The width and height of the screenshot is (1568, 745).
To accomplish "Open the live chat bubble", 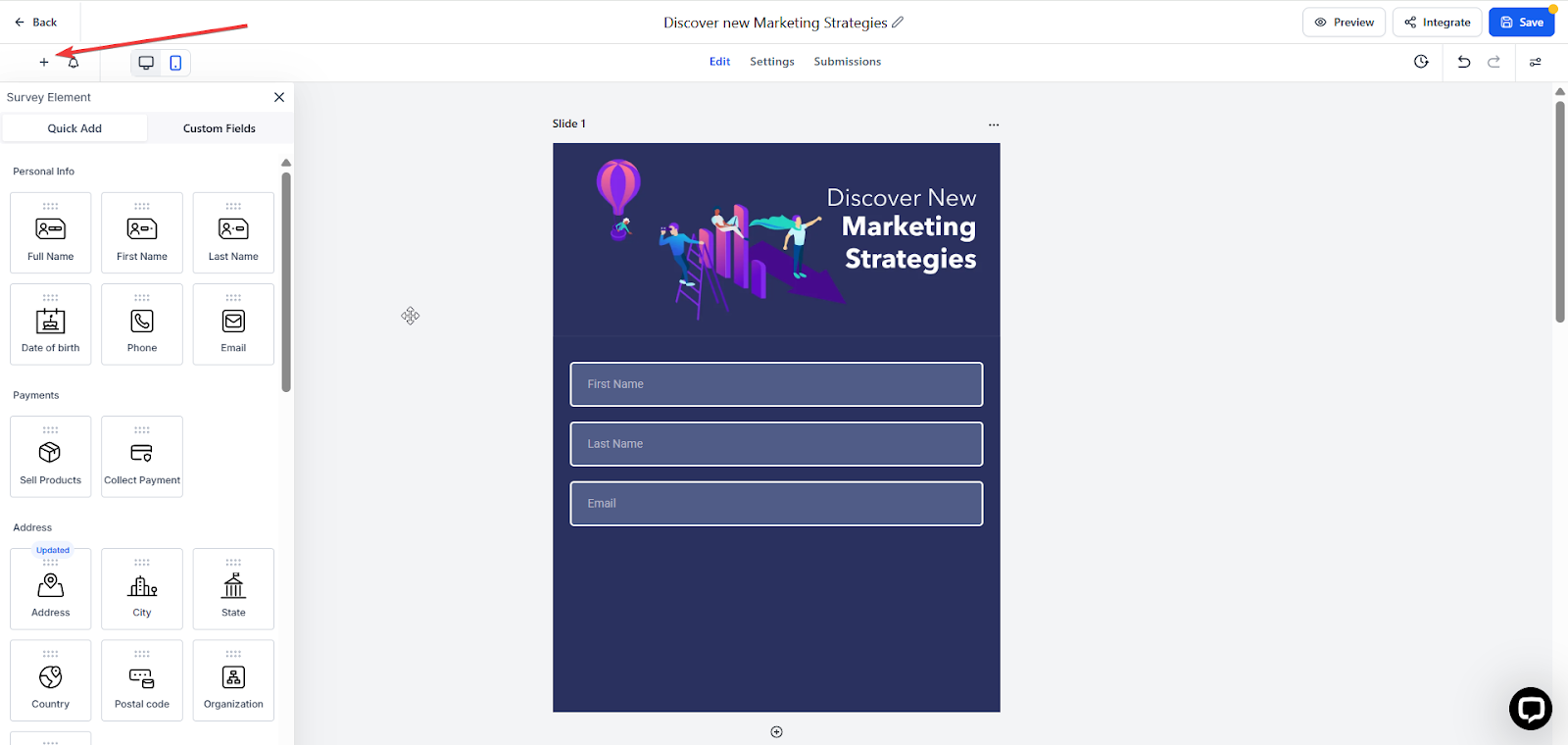I will [x=1530, y=708].
